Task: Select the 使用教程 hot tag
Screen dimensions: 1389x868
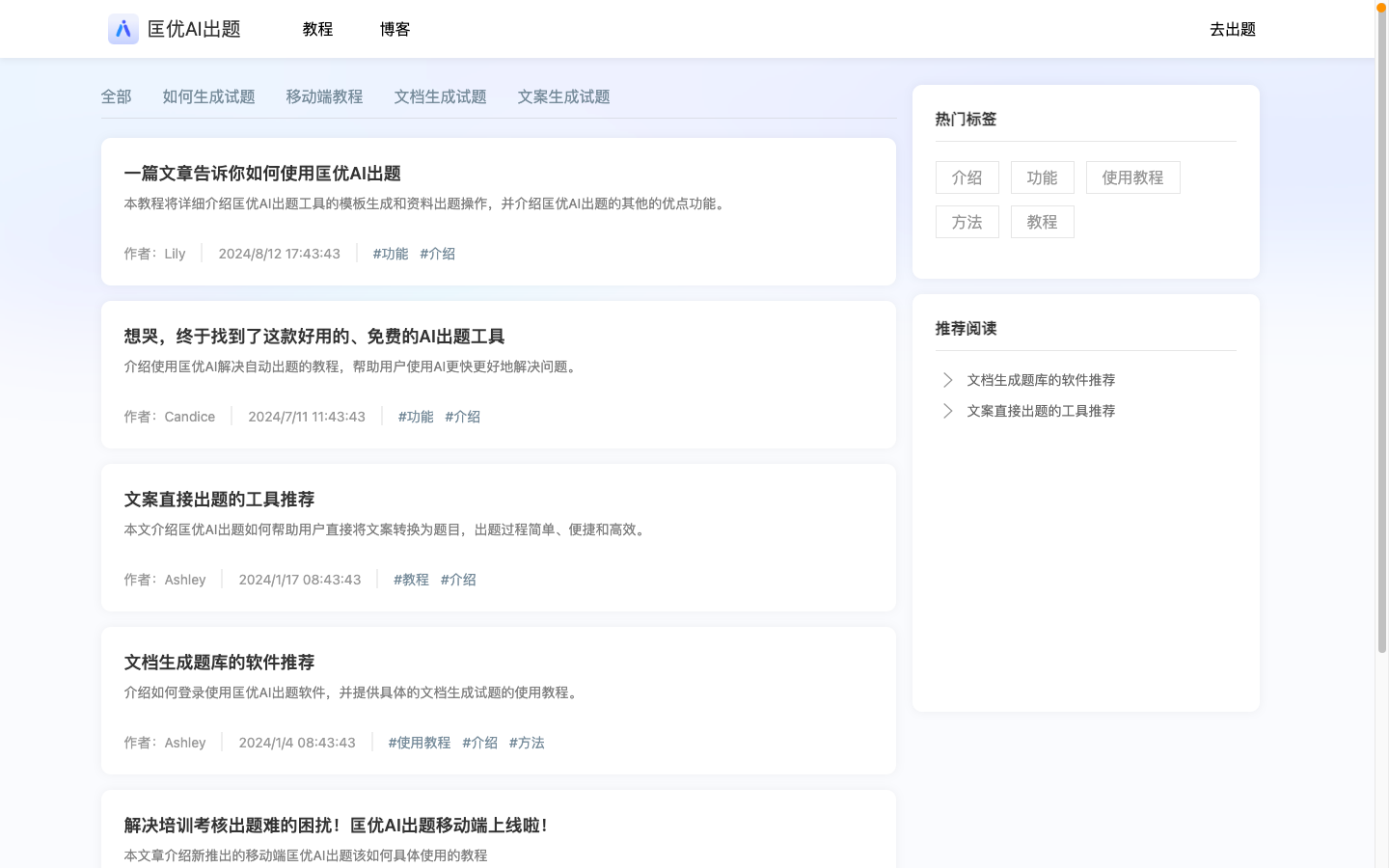Action: point(1132,176)
